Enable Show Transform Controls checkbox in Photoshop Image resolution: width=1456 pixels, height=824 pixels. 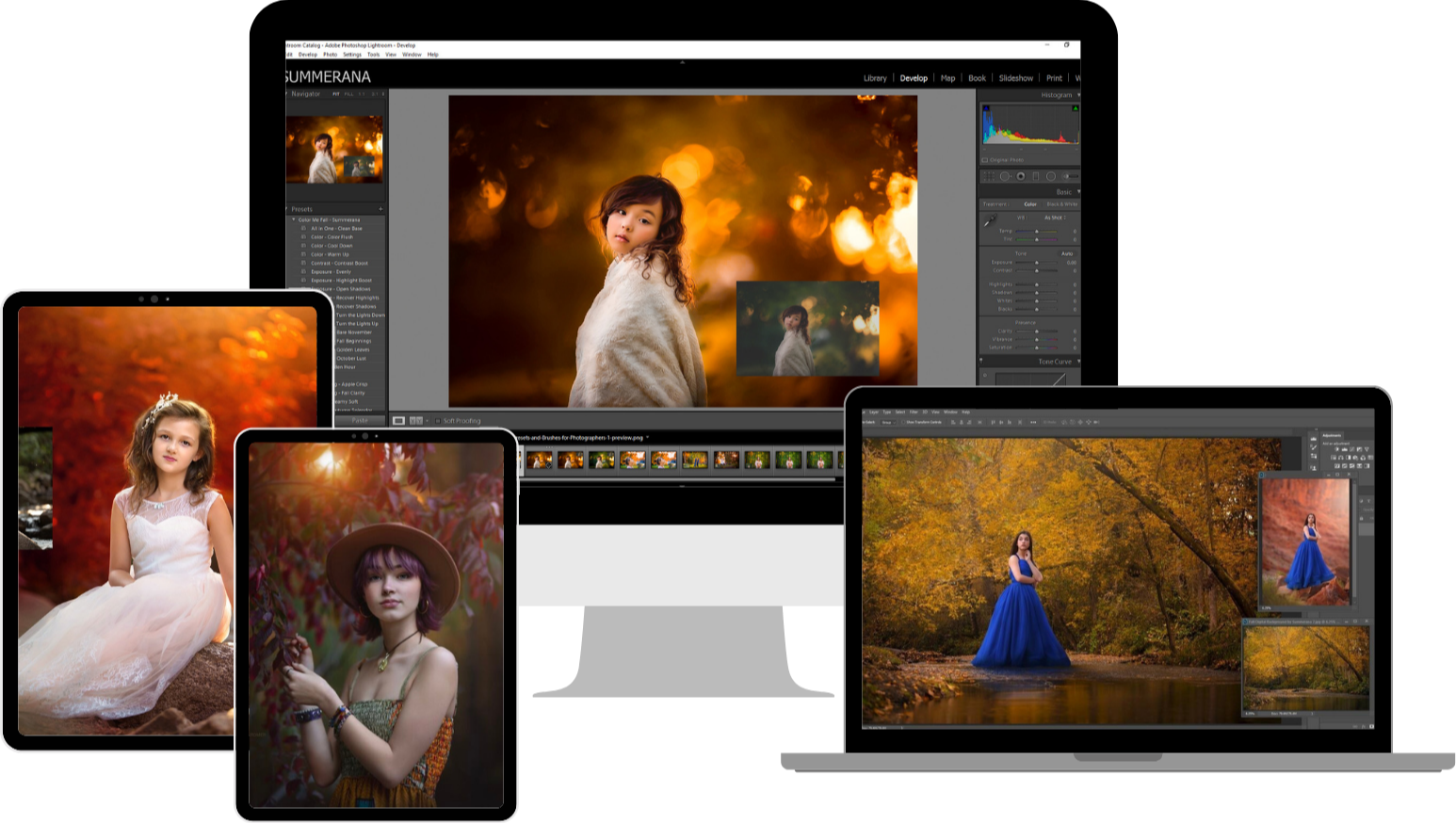click(903, 422)
